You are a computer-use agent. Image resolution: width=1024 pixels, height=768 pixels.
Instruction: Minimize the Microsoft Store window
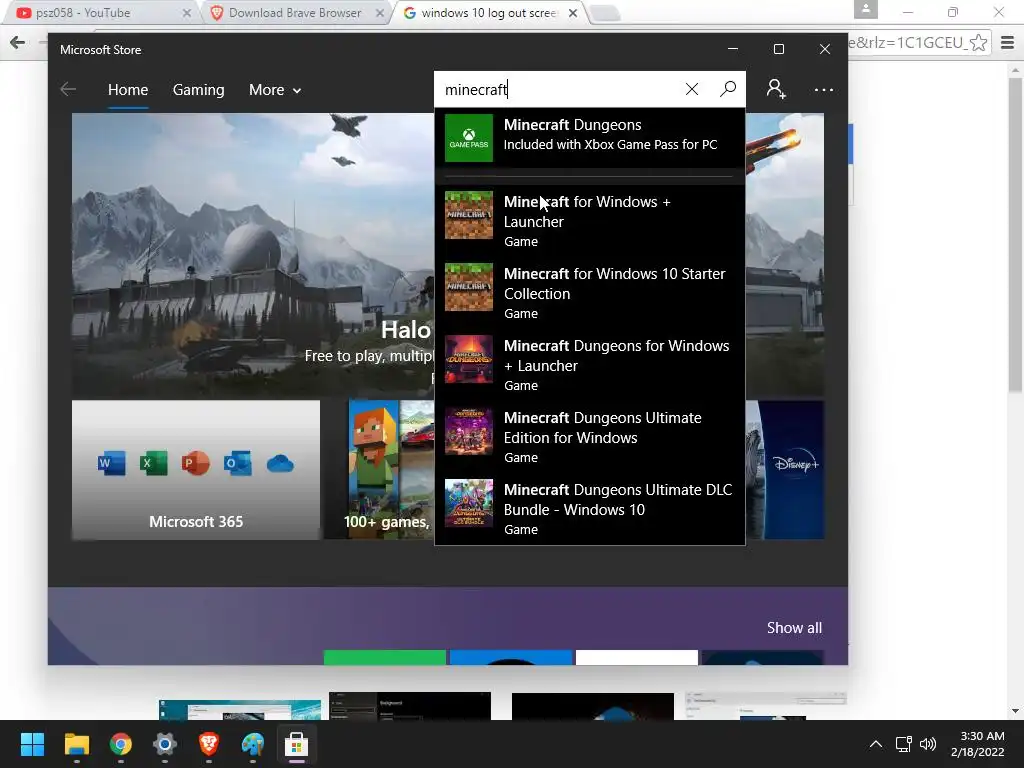733,49
